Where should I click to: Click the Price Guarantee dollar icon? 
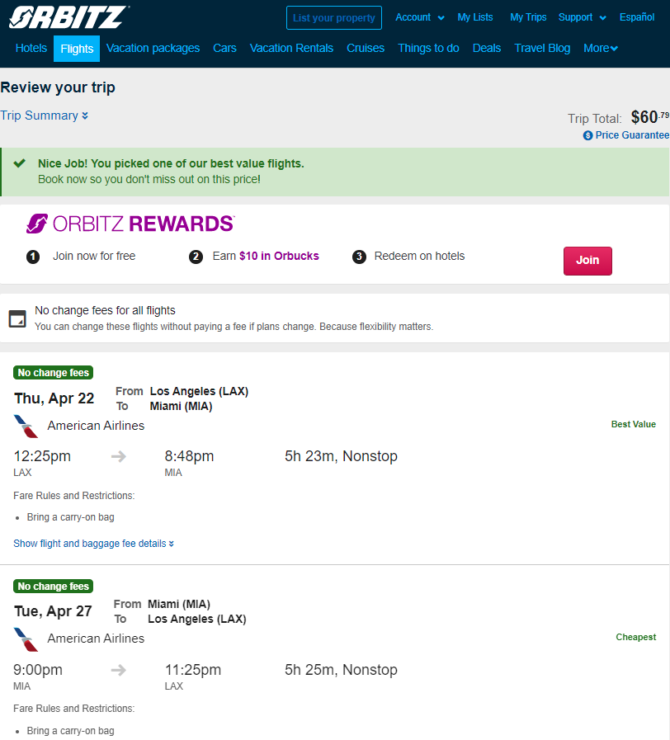pos(587,135)
